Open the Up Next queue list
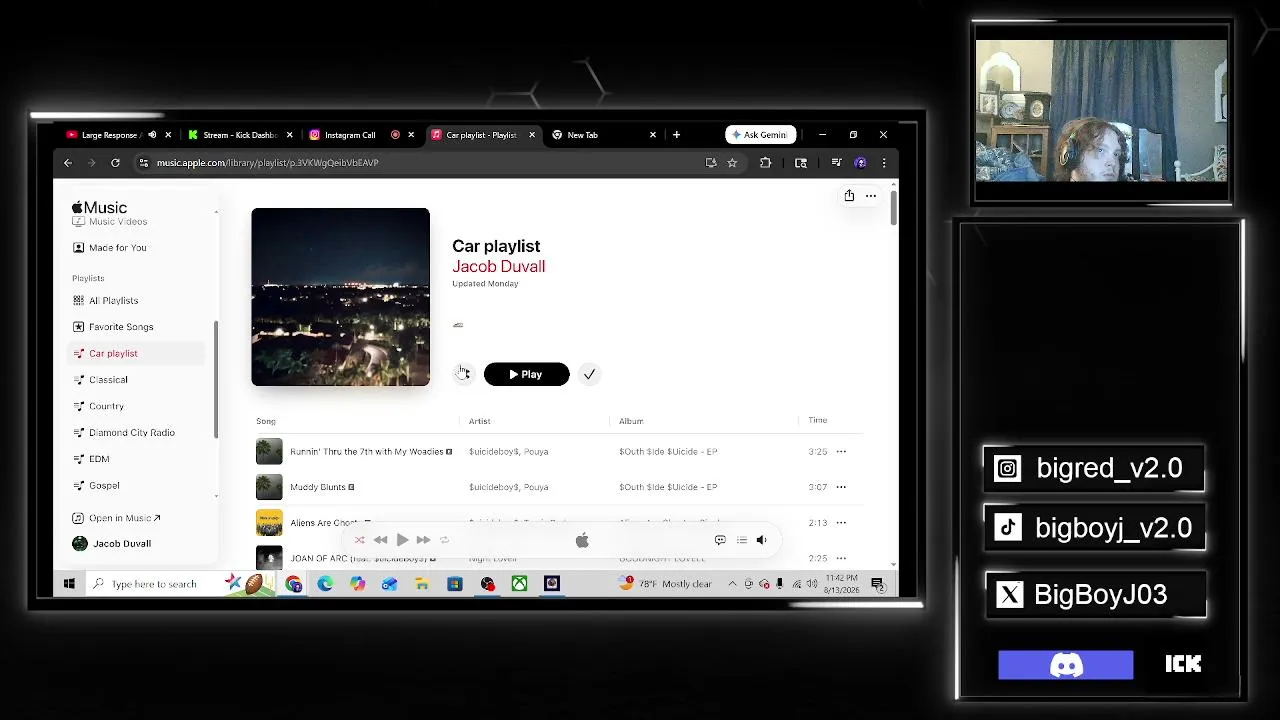The height and width of the screenshot is (720, 1280). 741,540
